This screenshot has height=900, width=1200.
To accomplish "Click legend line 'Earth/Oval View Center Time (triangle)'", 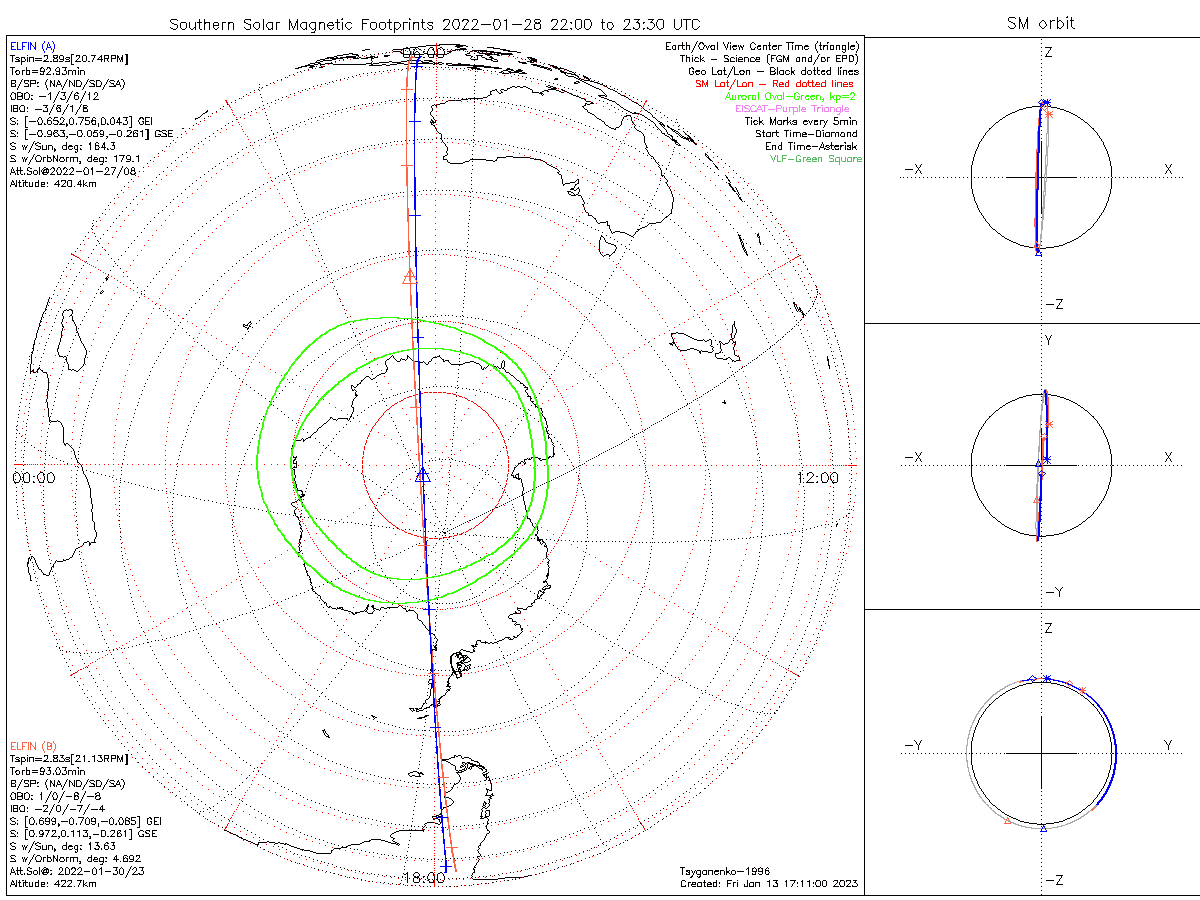I will point(763,47).
